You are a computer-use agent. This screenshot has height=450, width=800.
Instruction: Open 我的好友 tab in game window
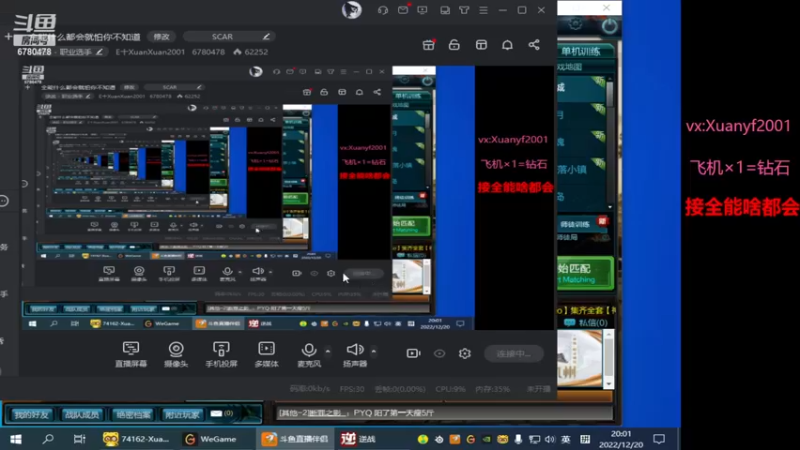pos(32,414)
